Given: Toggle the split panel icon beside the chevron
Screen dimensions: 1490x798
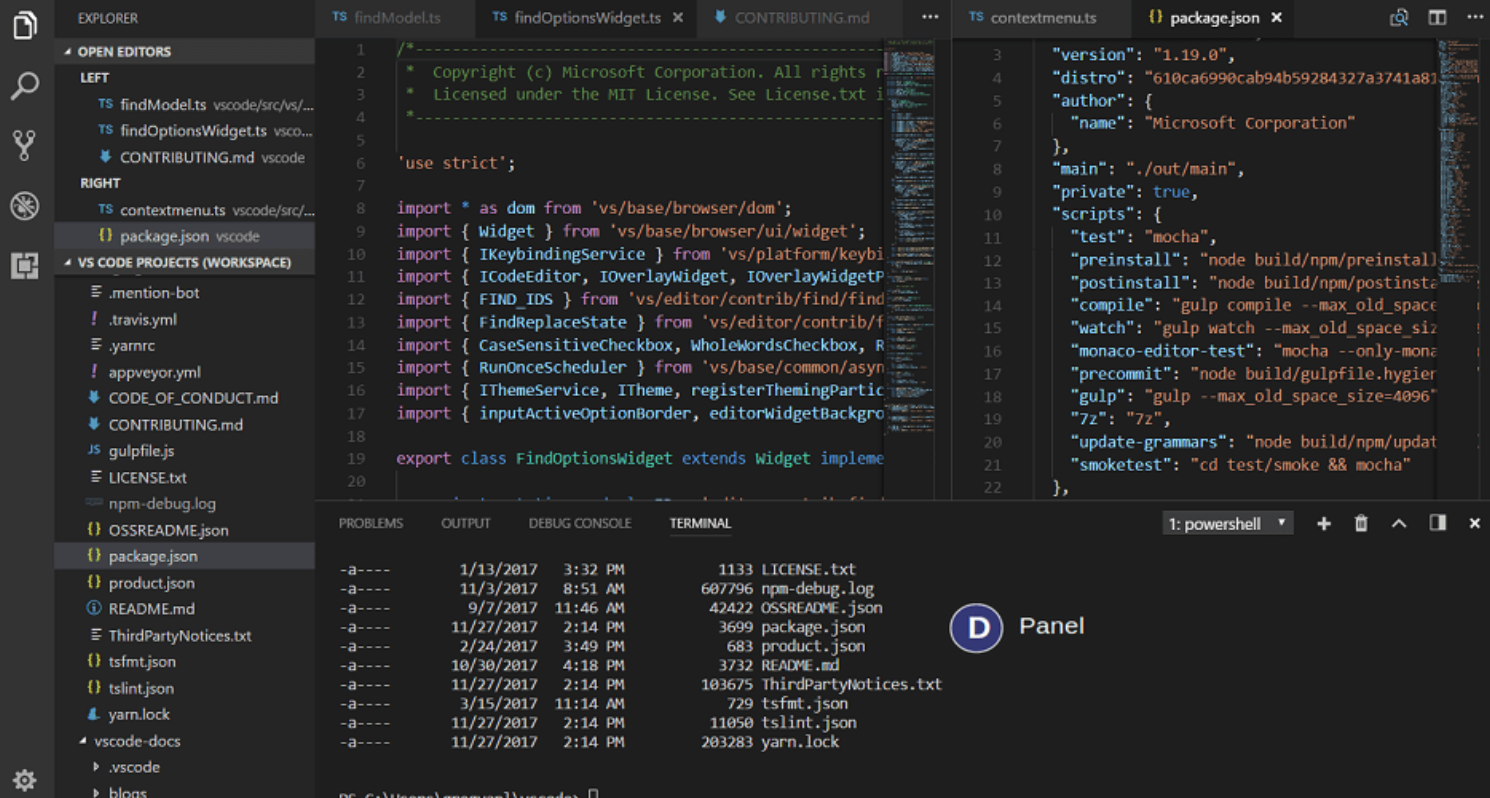Looking at the screenshot, I should tap(1437, 522).
